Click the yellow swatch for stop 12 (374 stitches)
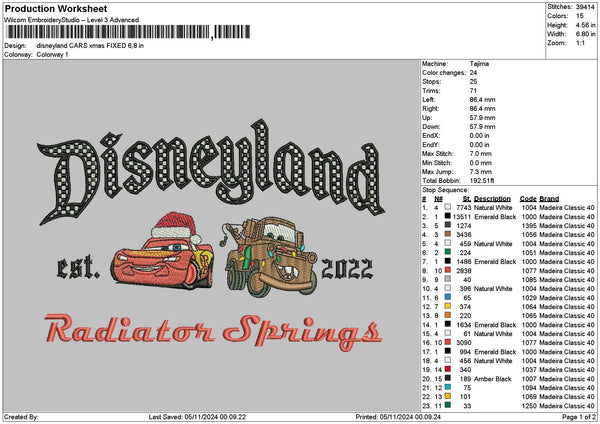This screenshot has height=424, width=600. [x=447, y=307]
